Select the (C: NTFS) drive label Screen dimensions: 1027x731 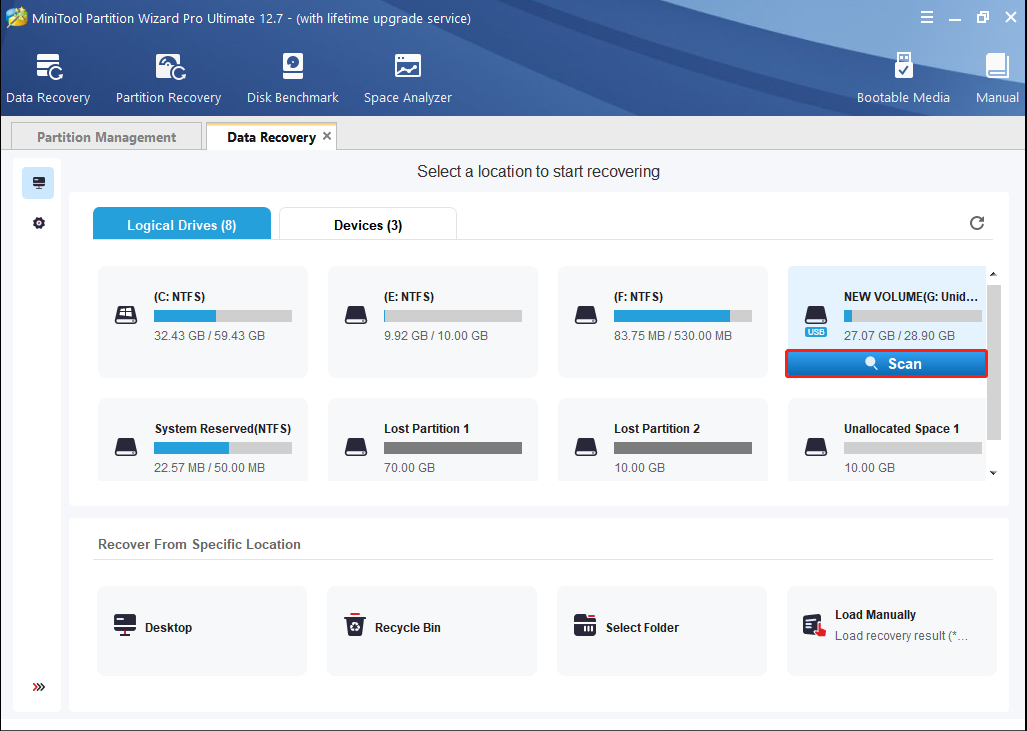pos(179,297)
